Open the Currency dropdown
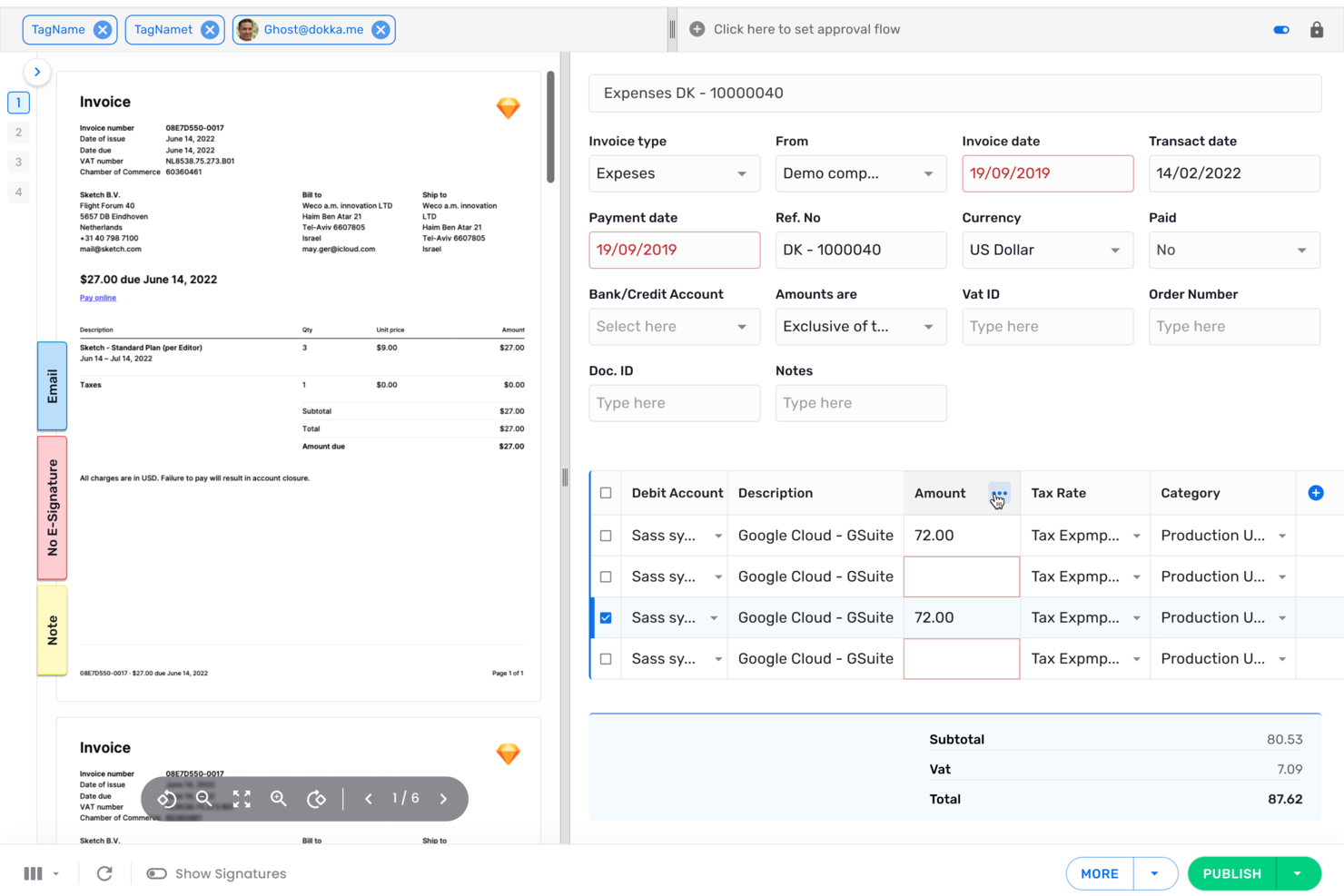 pyautogui.click(x=1046, y=250)
